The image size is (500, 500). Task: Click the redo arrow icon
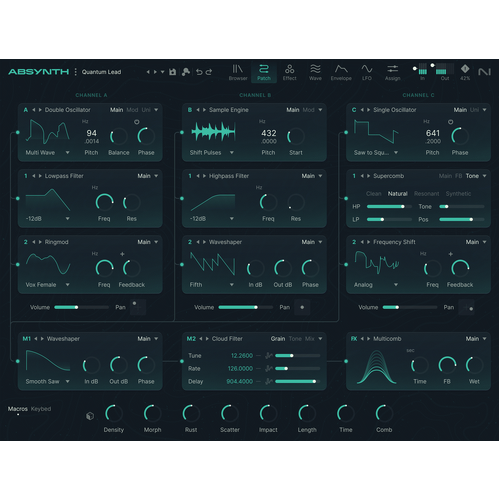209,72
